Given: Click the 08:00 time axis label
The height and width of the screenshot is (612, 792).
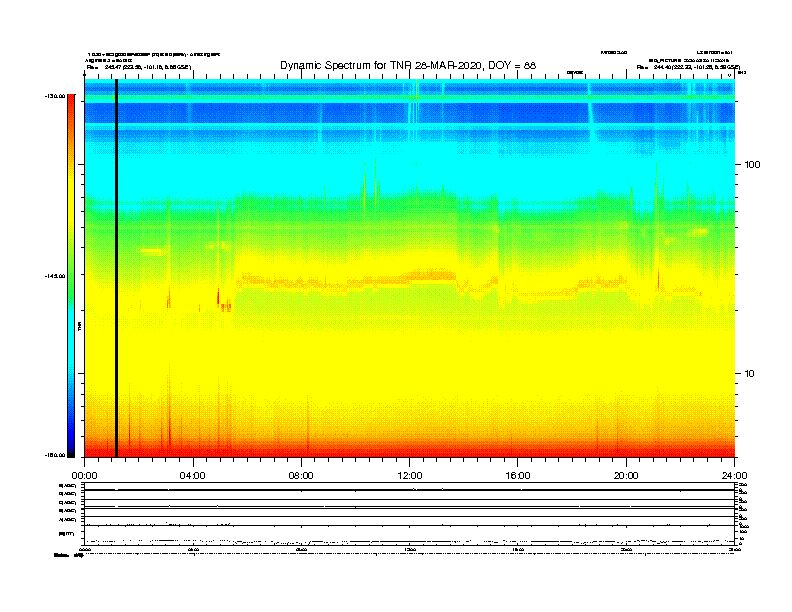Looking at the screenshot, I should [x=301, y=476].
